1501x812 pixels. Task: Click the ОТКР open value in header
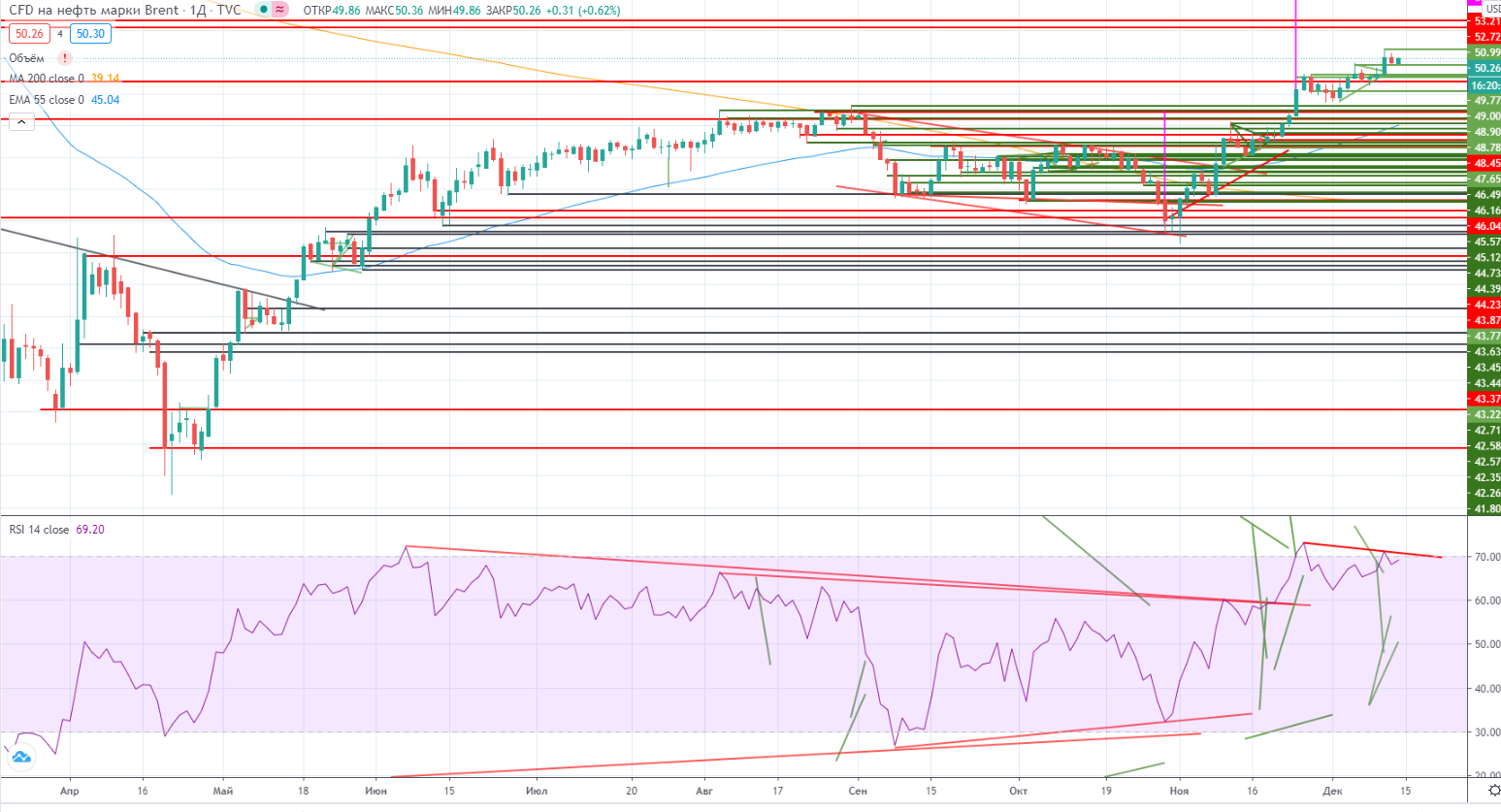(x=346, y=11)
